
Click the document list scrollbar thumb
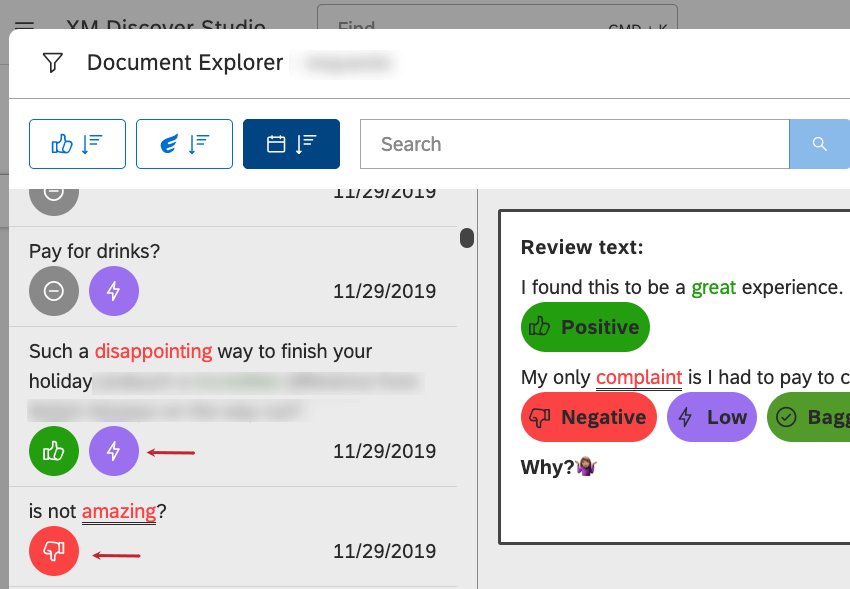pos(467,237)
